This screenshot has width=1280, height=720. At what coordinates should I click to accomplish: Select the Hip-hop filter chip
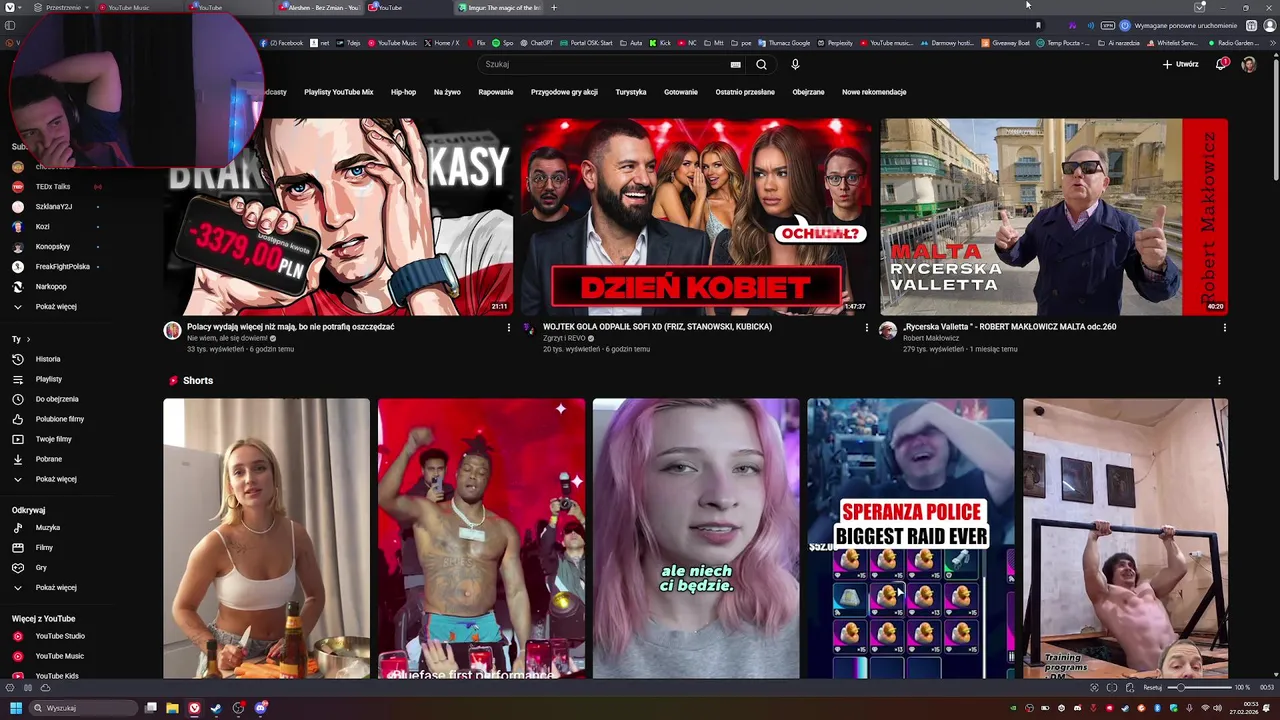click(x=403, y=92)
